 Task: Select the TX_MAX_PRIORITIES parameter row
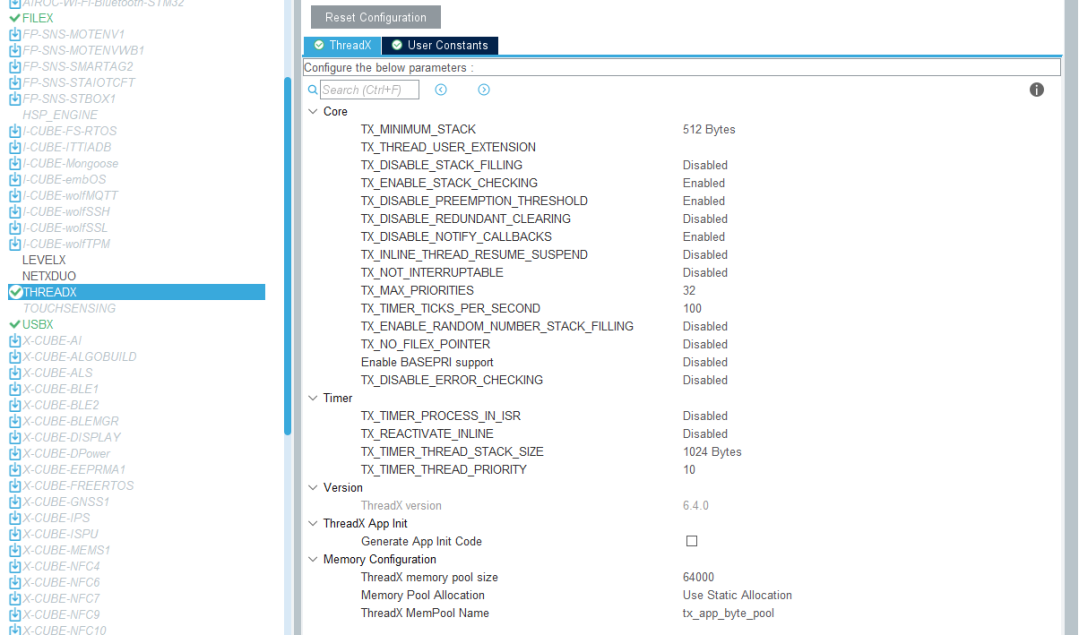pos(417,290)
